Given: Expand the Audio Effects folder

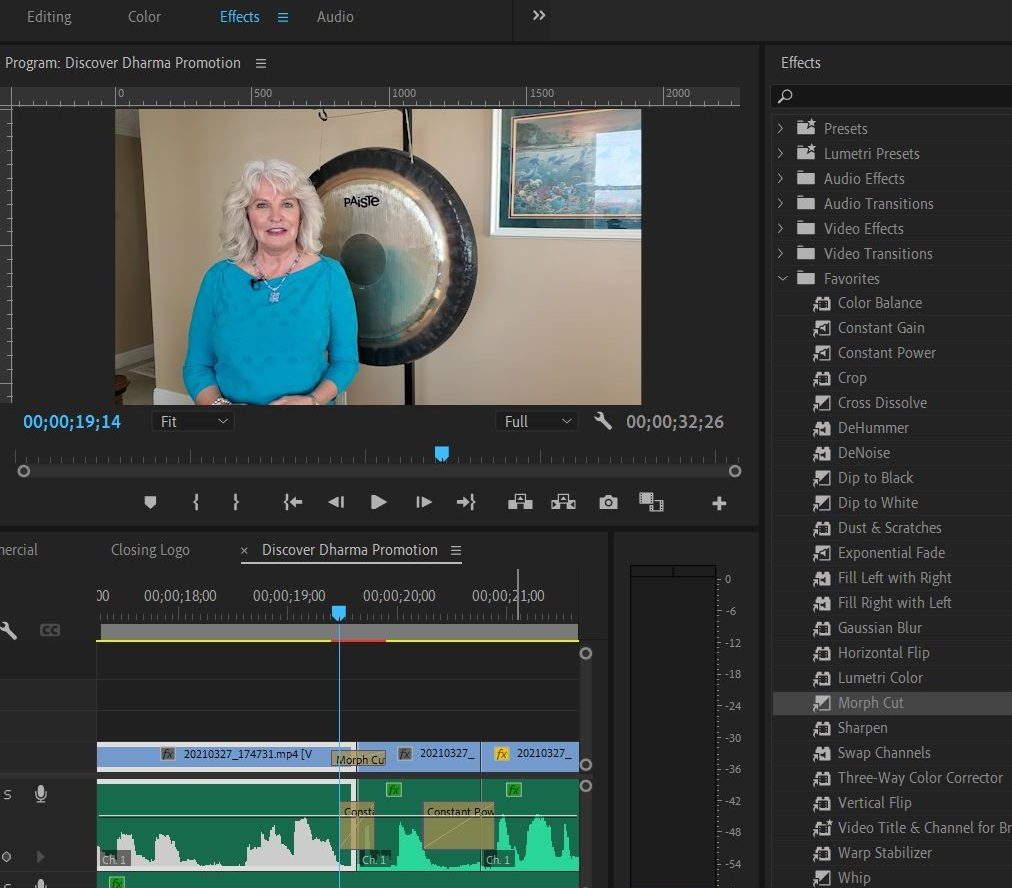Looking at the screenshot, I should tap(780, 178).
